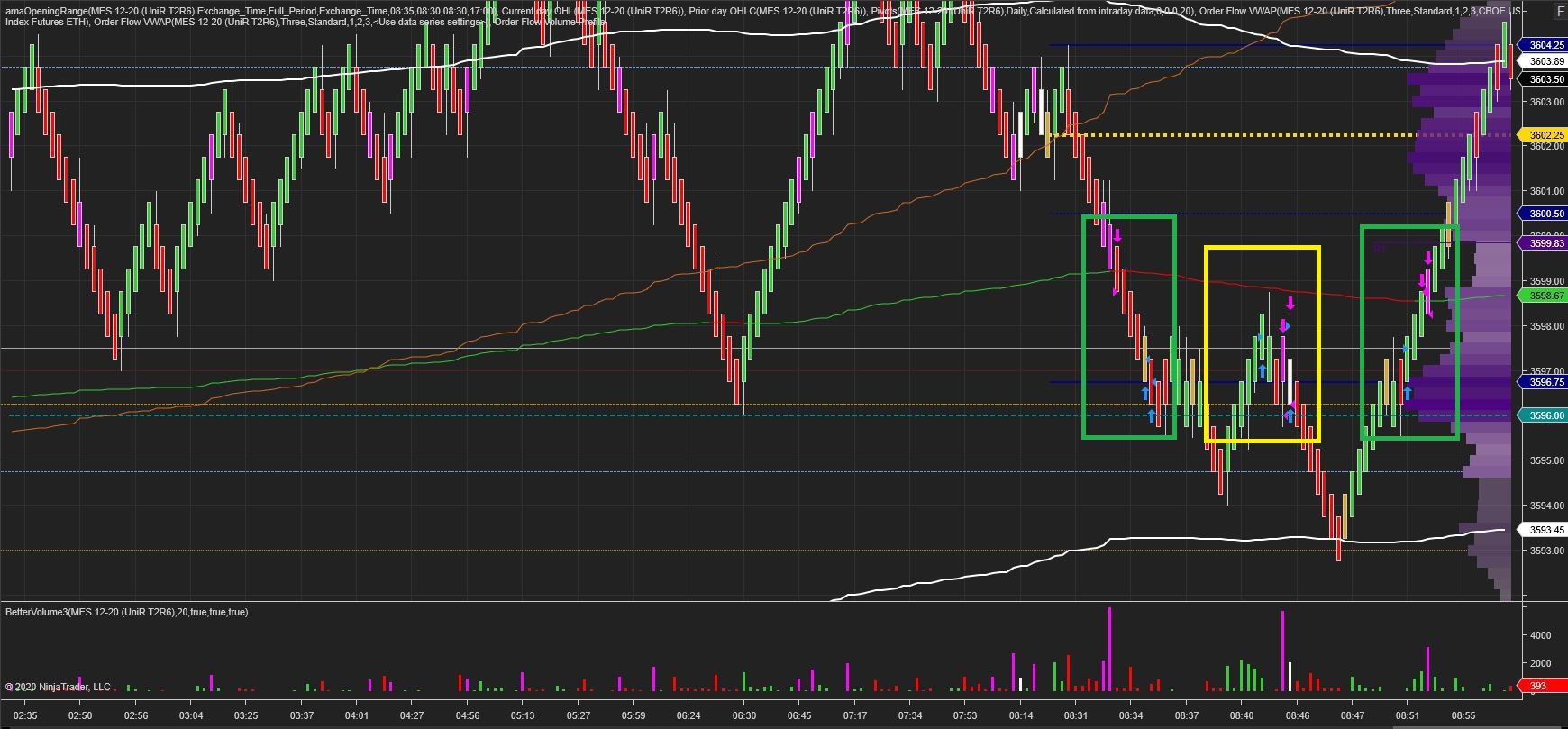Click the green 3598.67 price marker
The width and height of the screenshot is (1568, 729).
[x=1544, y=296]
